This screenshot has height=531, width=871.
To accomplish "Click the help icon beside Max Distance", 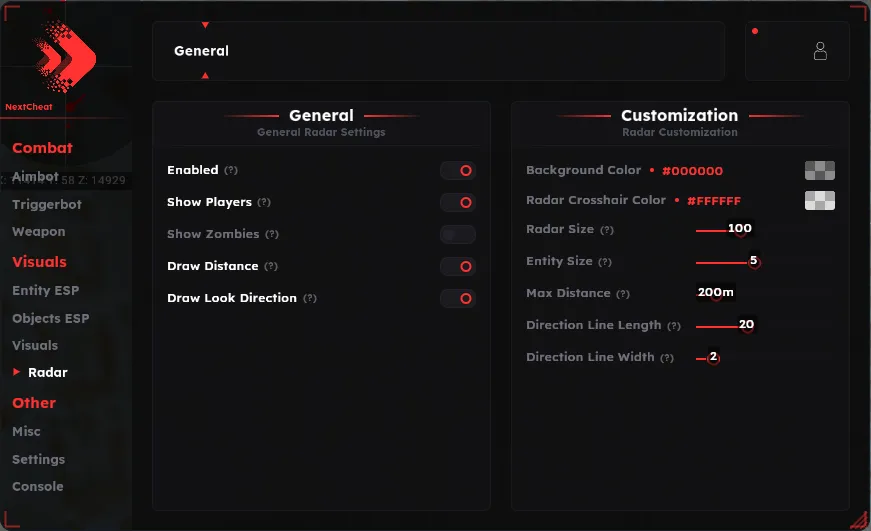I will [x=623, y=294].
